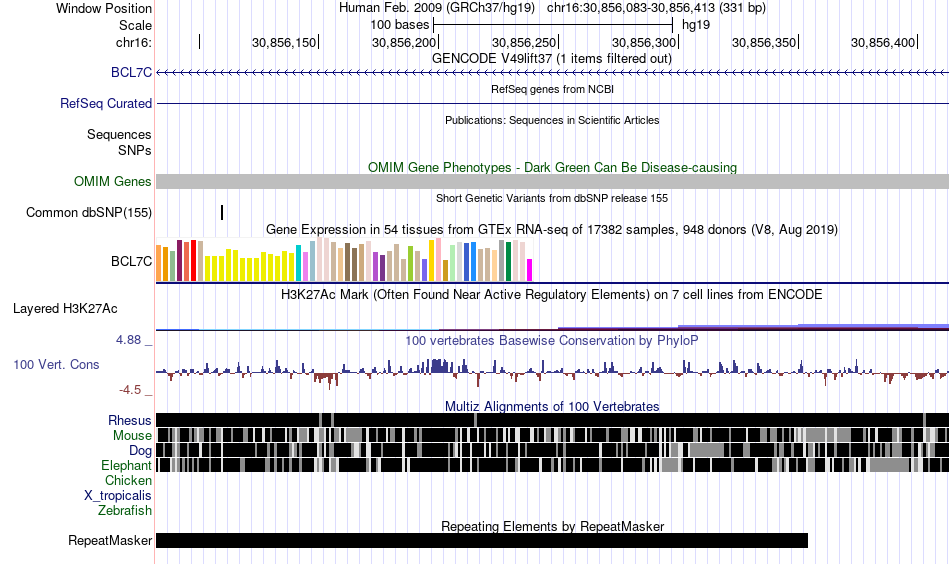Click the black dbSNP variant tick mark

click(222, 213)
